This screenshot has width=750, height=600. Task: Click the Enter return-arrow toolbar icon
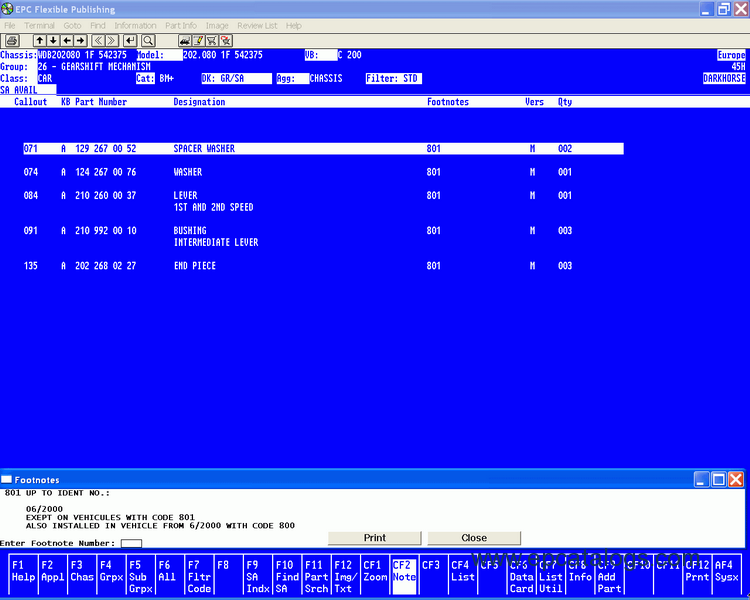tap(130, 40)
